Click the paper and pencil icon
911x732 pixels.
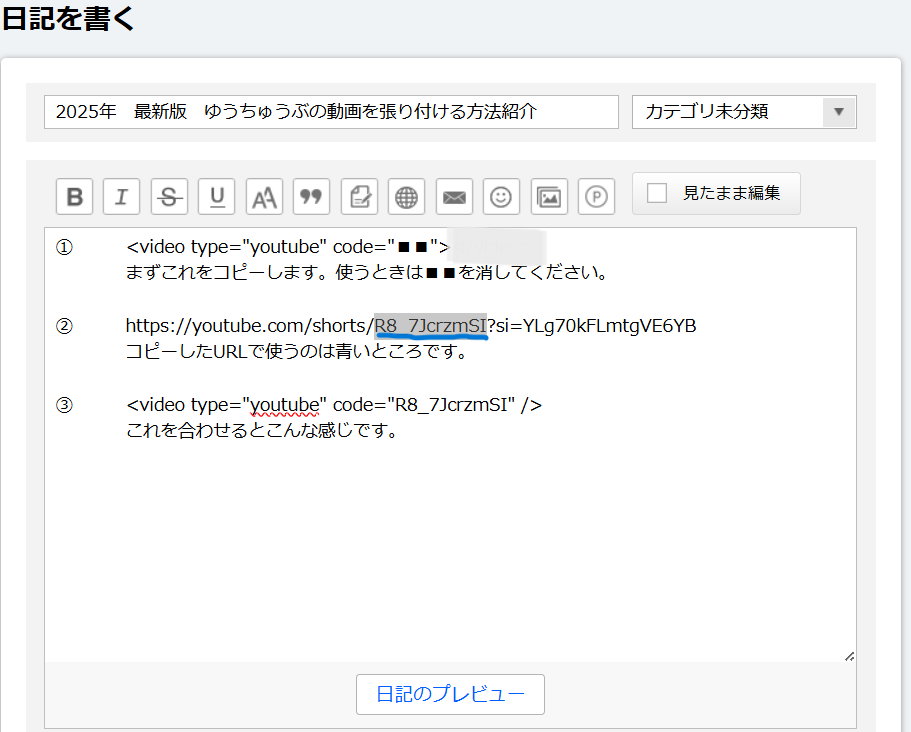click(359, 196)
